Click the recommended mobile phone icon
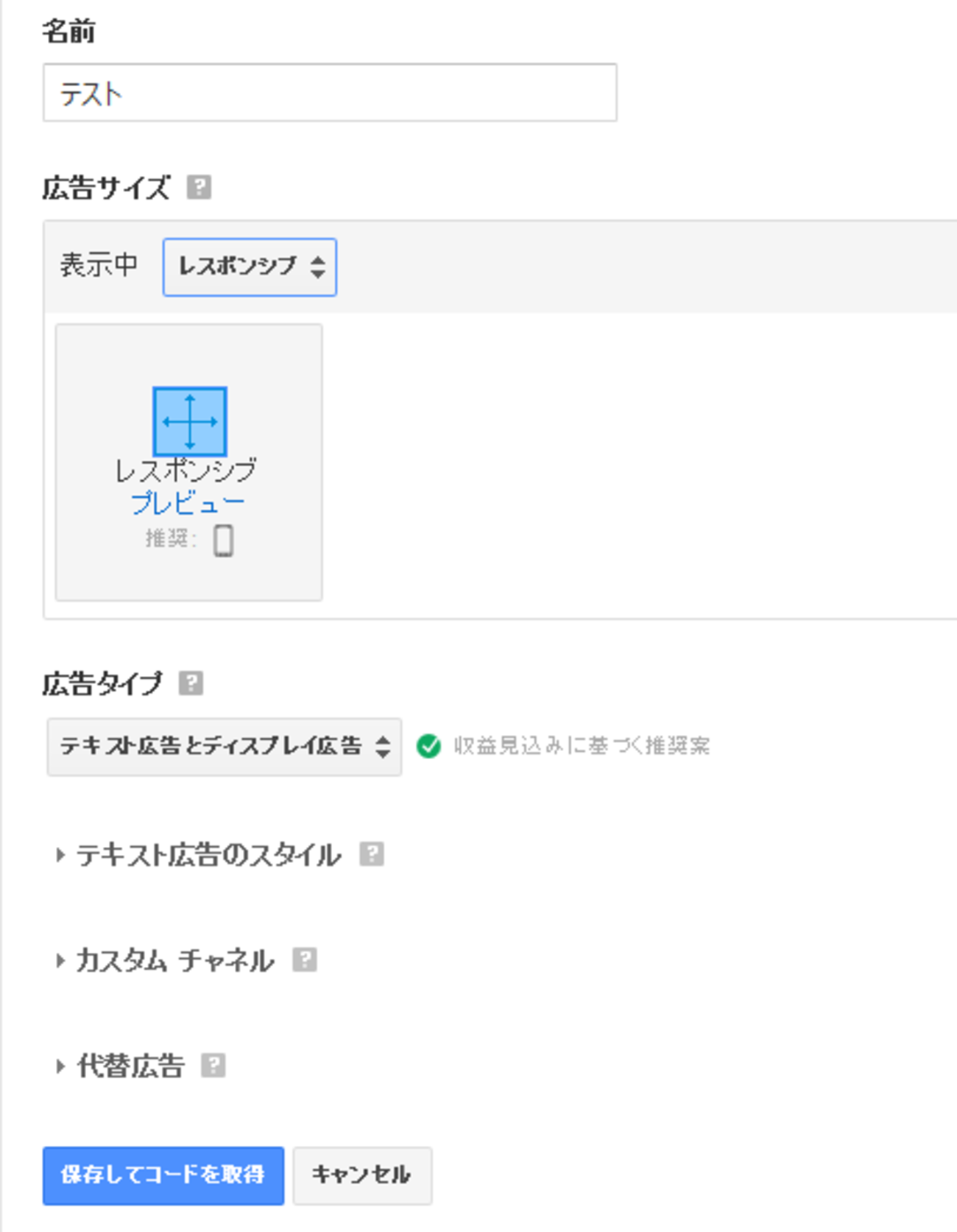The width and height of the screenshot is (957, 1232). pos(224,541)
